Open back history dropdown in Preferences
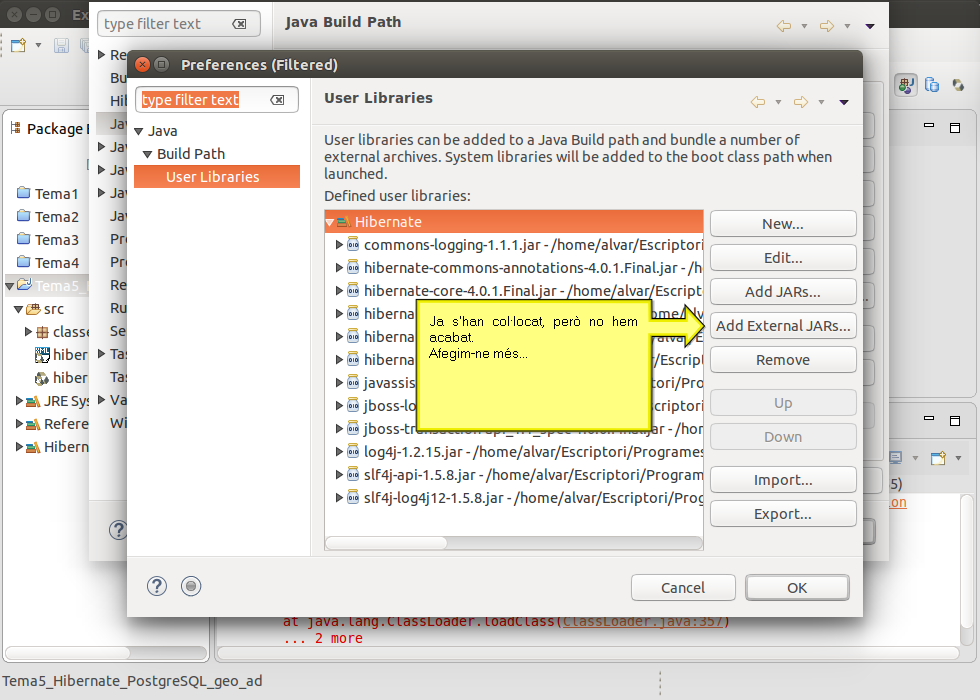 point(778,102)
